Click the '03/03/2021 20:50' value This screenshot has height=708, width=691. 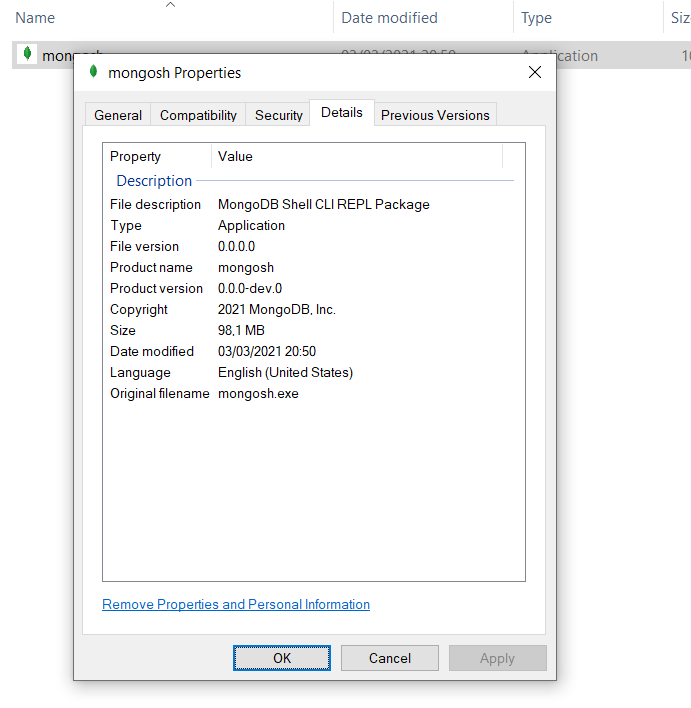[267, 351]
